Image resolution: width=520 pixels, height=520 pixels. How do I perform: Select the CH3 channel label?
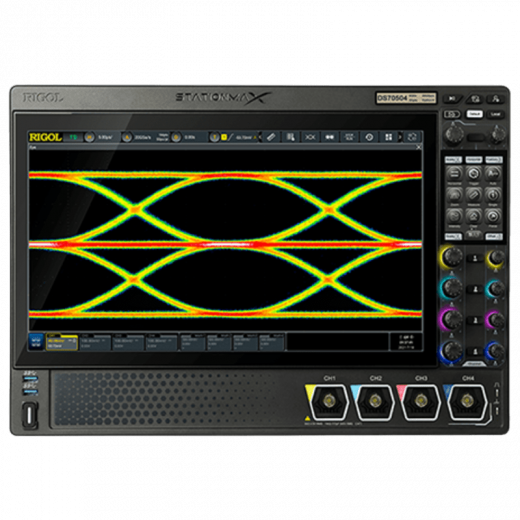pyautogui.click(x=128, y=342)
